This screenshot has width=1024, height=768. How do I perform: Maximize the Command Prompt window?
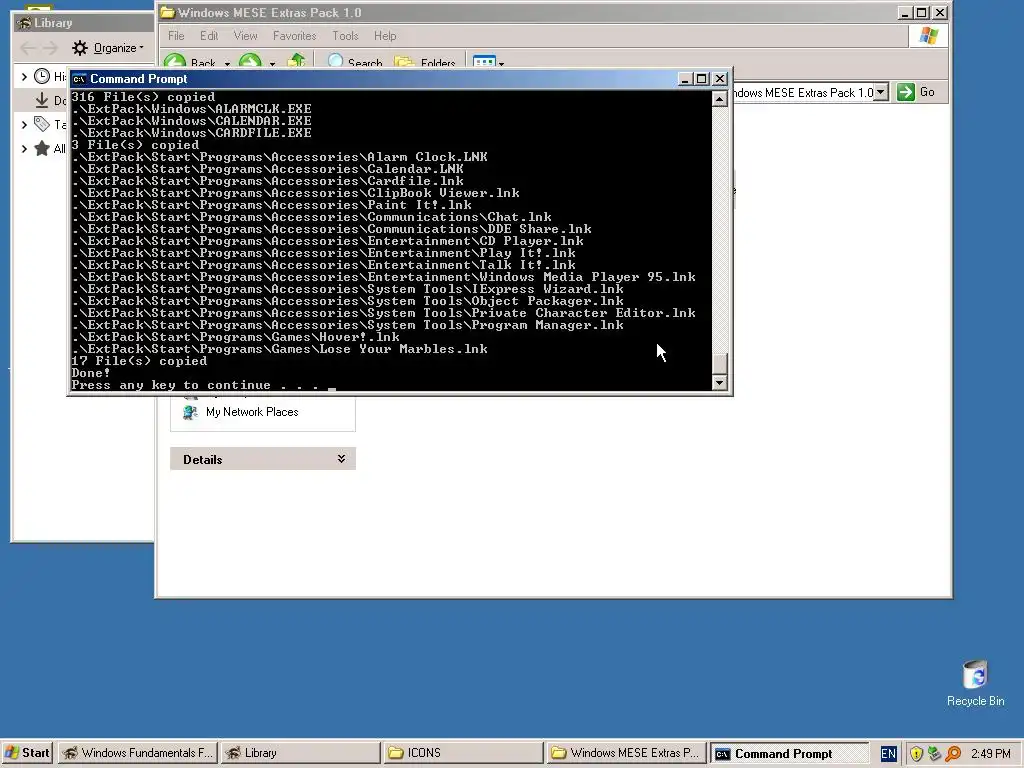702,79
